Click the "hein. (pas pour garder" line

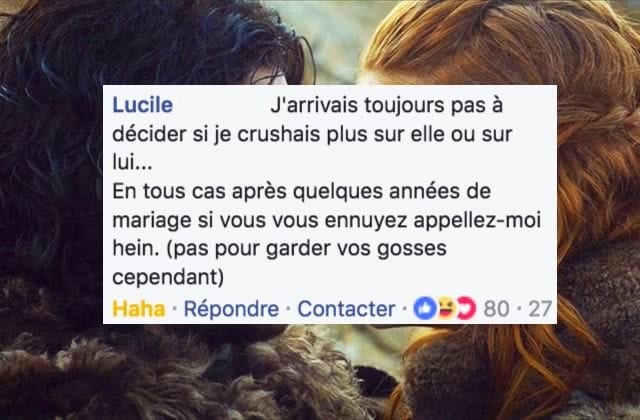point(279,249)
